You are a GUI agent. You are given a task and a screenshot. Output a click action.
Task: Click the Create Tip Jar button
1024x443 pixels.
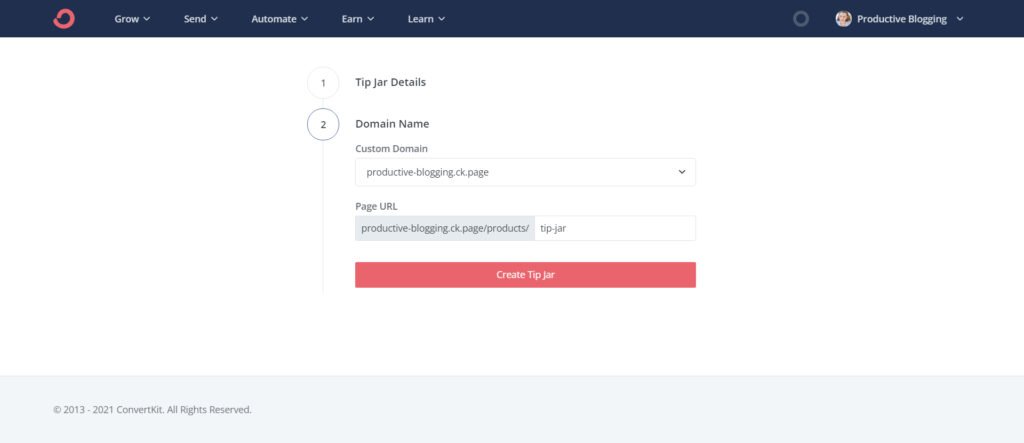[525, 275]
